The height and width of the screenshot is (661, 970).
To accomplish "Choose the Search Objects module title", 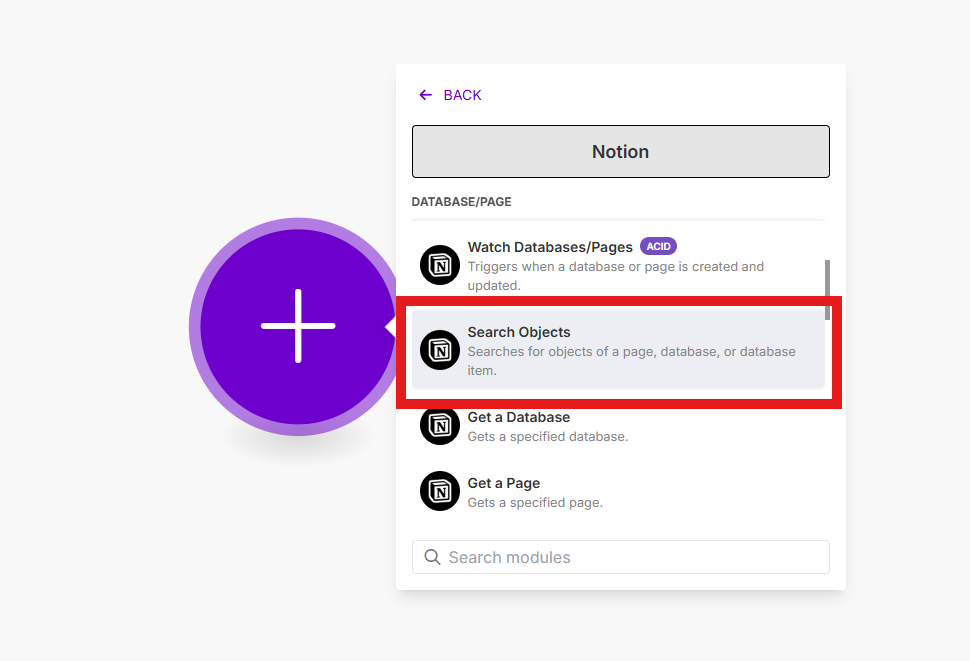I will 519,332.
